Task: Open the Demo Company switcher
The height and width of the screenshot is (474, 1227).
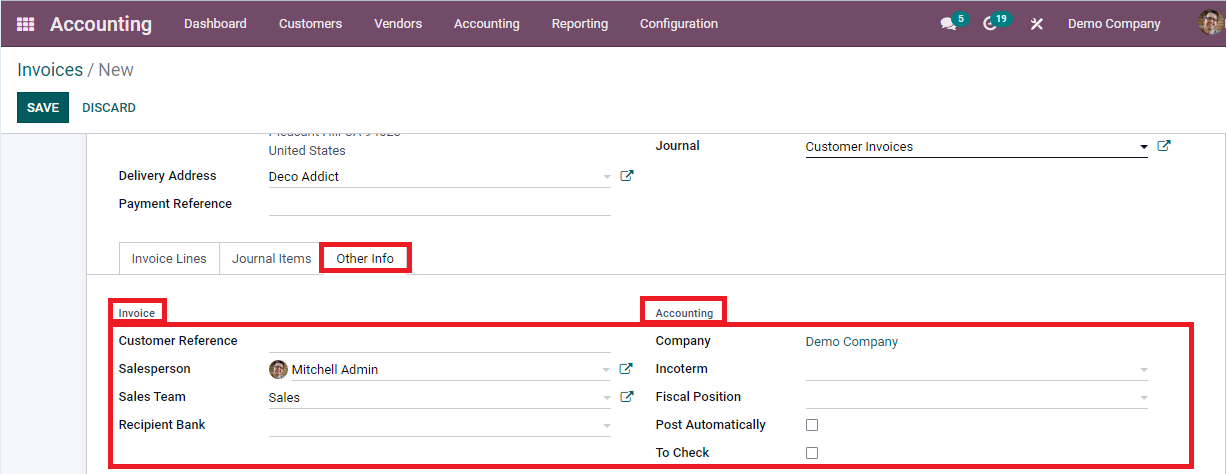Action: [1114, 24]
